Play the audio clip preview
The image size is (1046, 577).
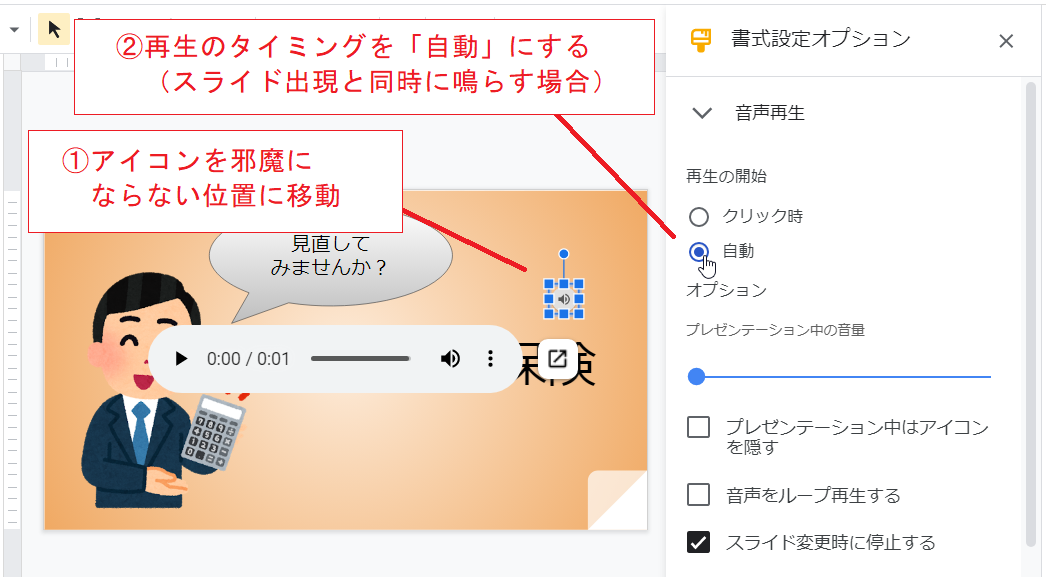181,359
